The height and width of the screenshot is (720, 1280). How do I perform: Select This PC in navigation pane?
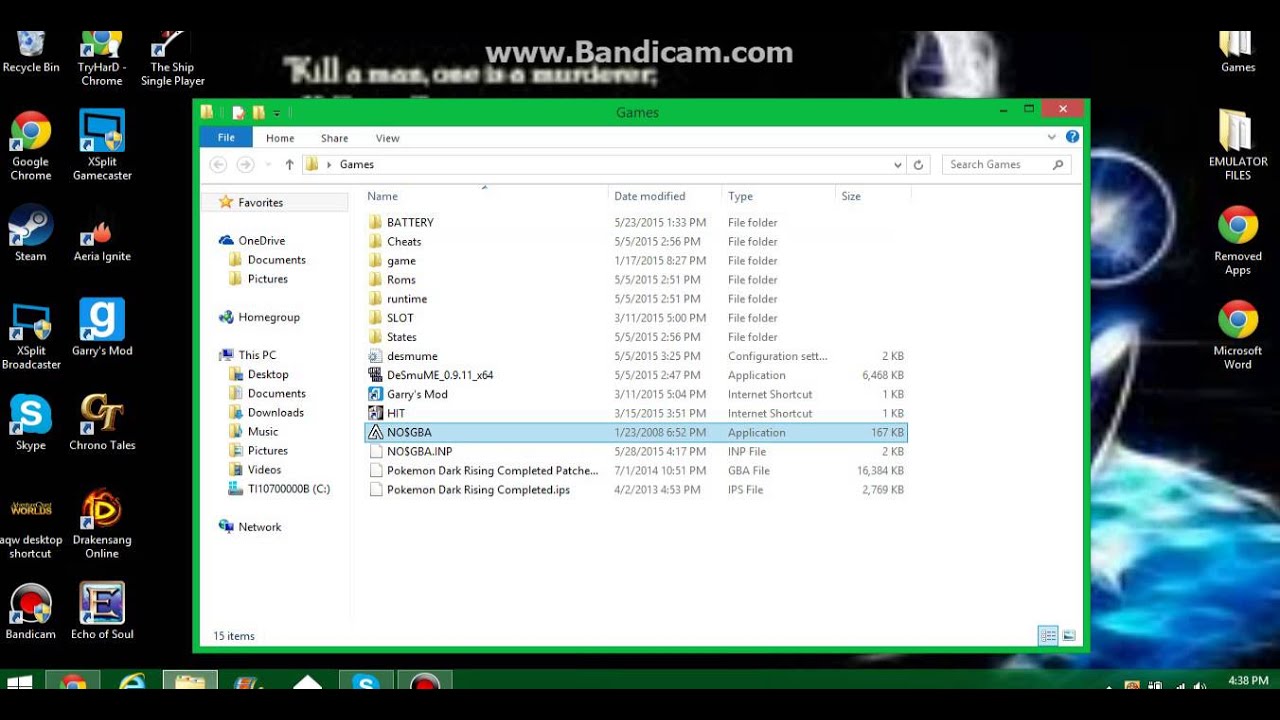coord(257,355)
